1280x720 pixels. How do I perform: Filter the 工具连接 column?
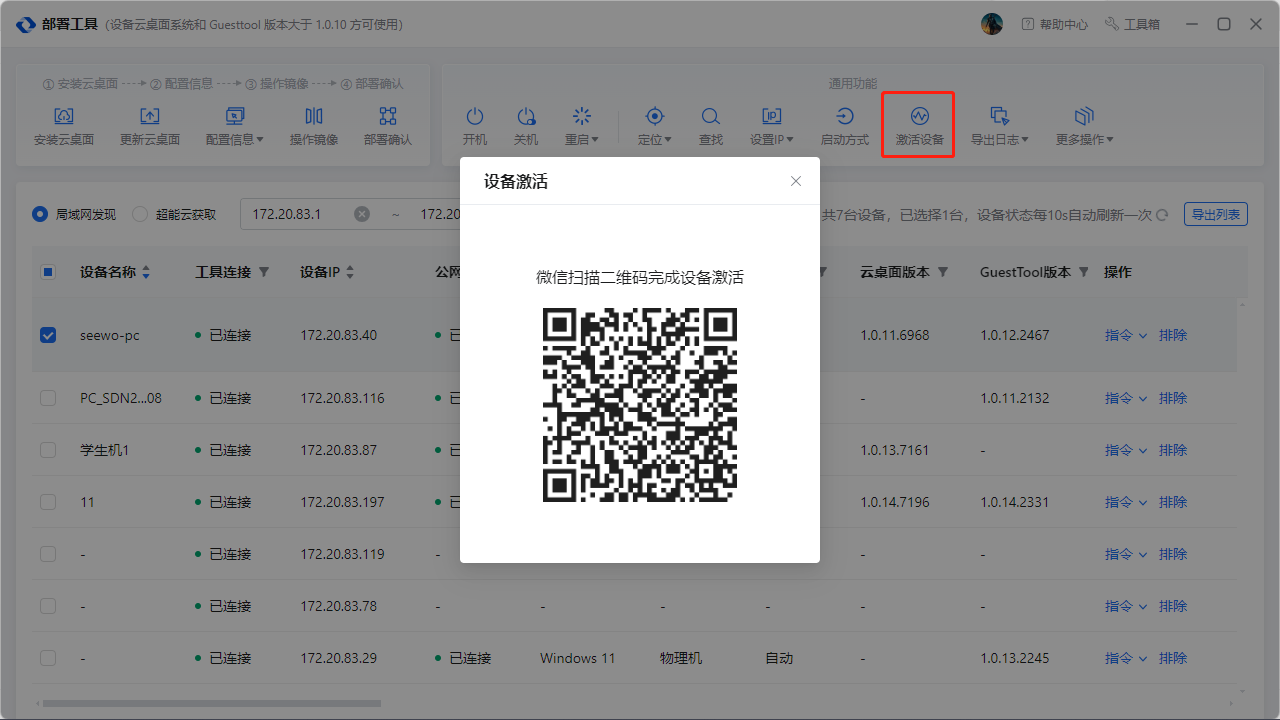click(x=264, y=272)
